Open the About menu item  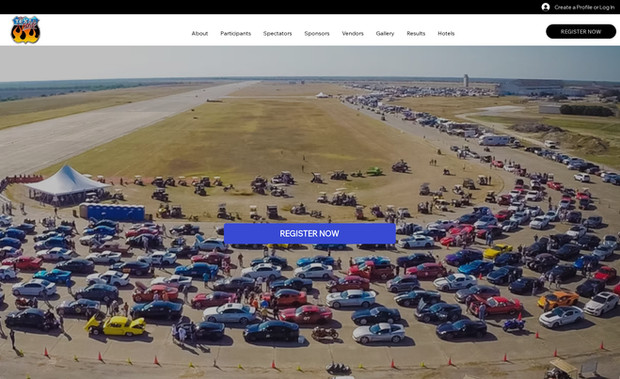click(200, 34)
